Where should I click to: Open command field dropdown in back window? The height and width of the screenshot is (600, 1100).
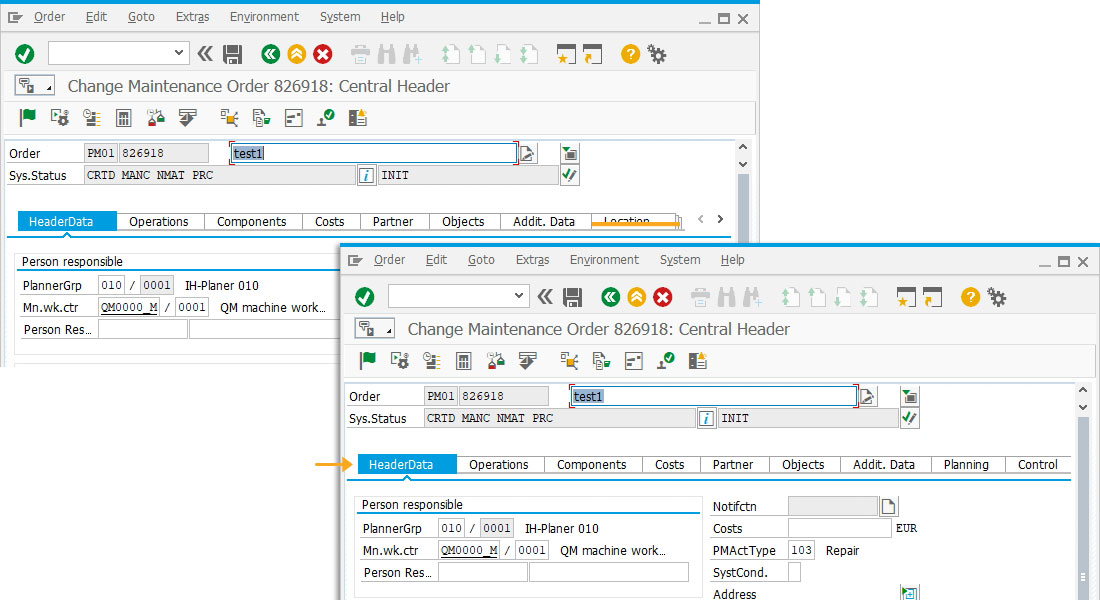click(179, 53)
